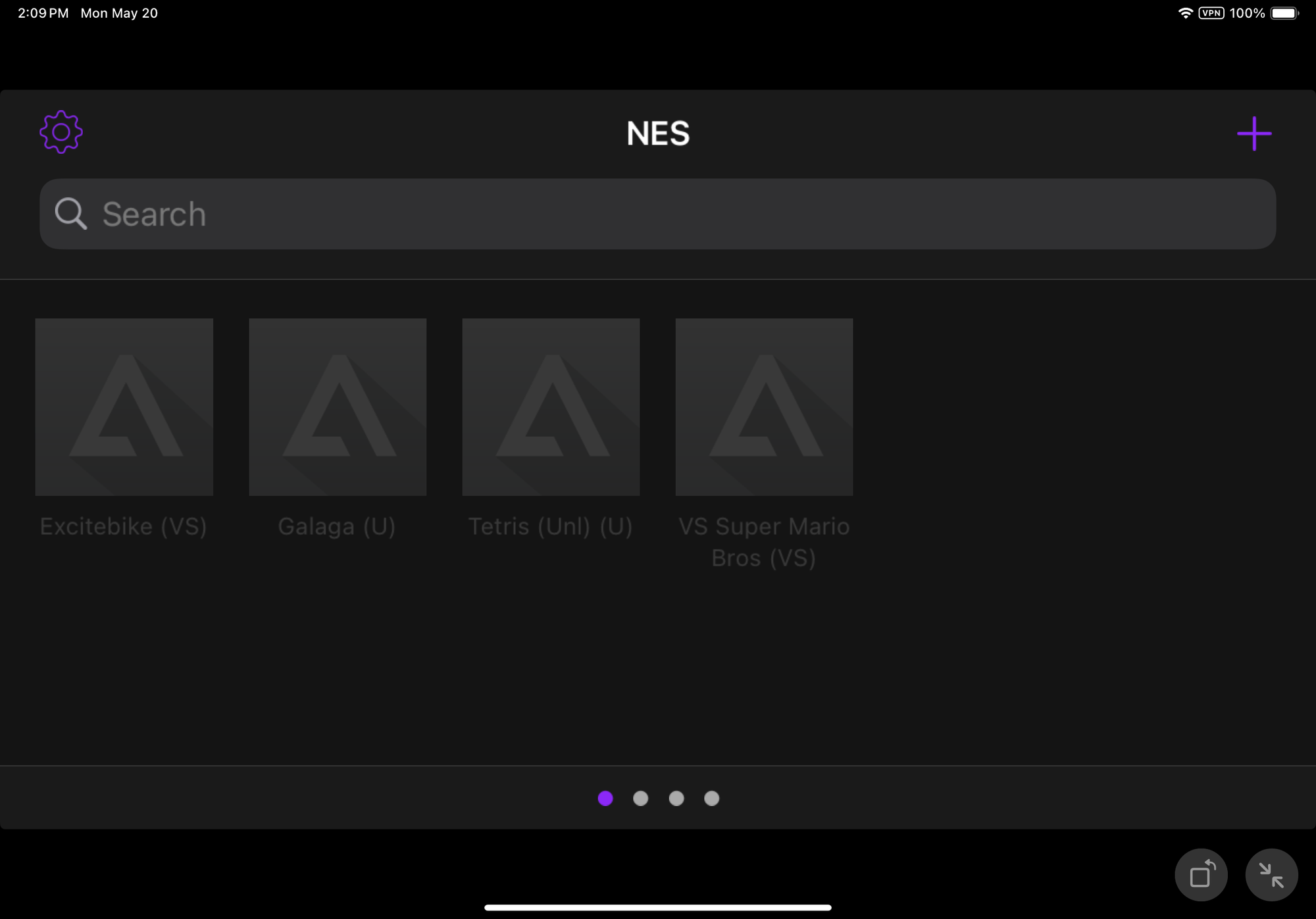Launch the Tetris (Unl) (U) game thumbnail
The image size is (1316, 919).
(x=551, y=407)
